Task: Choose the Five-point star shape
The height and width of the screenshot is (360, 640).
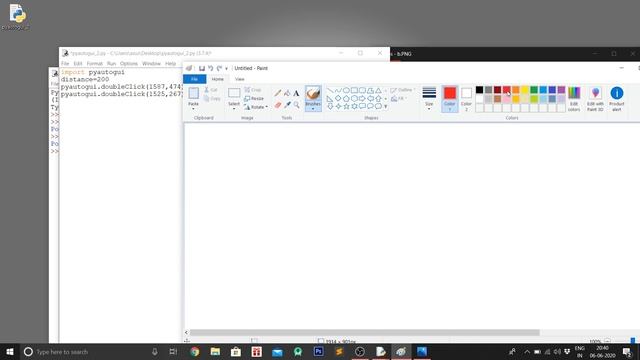Action: coord(346,106)
